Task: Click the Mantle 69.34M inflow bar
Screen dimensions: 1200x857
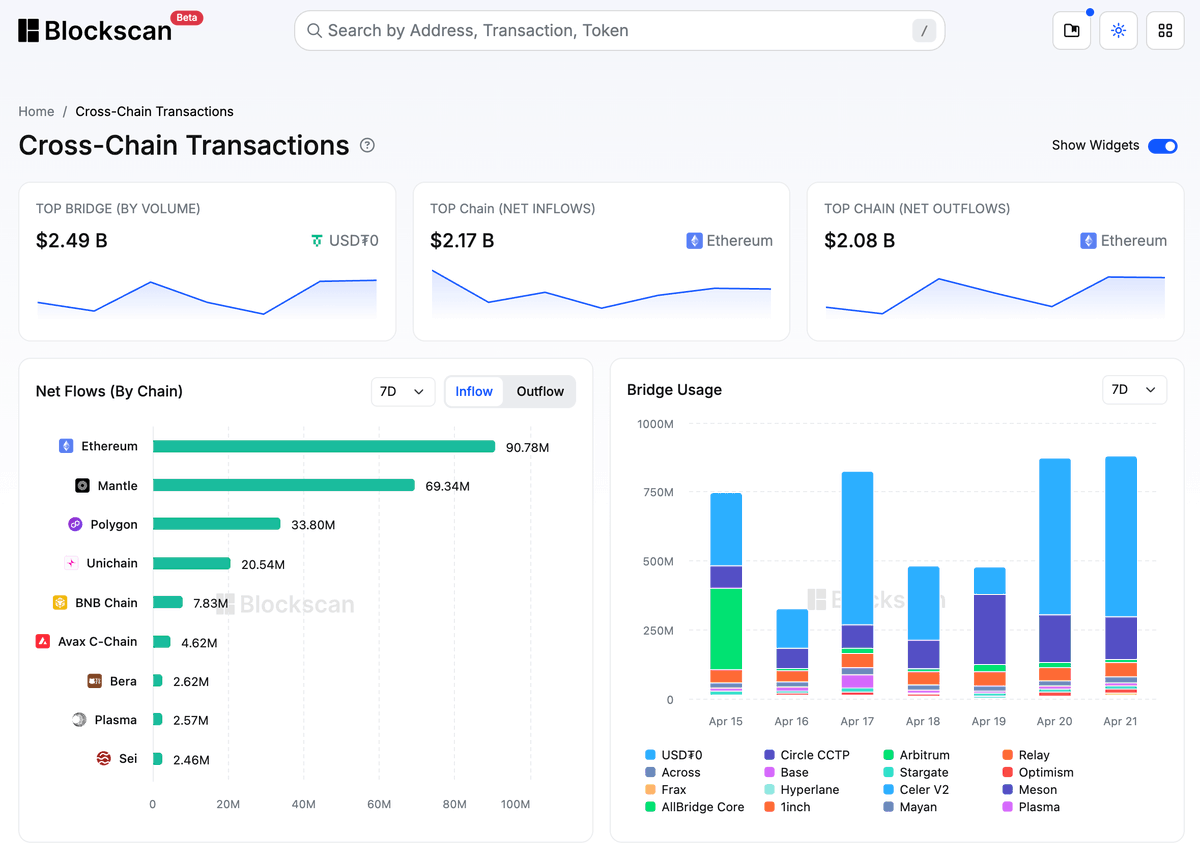Action: (284, 485)
